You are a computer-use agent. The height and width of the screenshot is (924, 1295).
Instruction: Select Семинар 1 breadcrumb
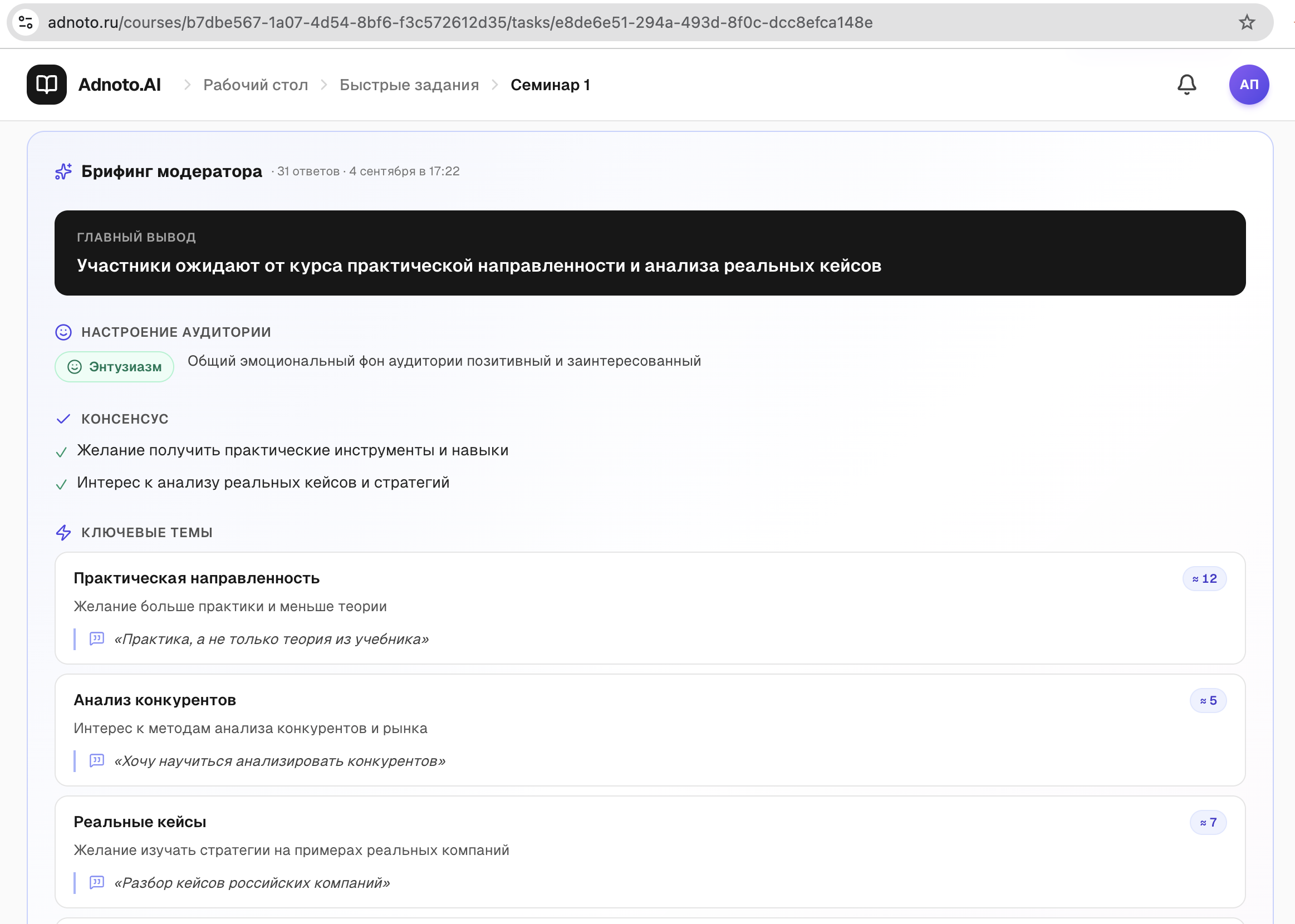tap(550, 85)
